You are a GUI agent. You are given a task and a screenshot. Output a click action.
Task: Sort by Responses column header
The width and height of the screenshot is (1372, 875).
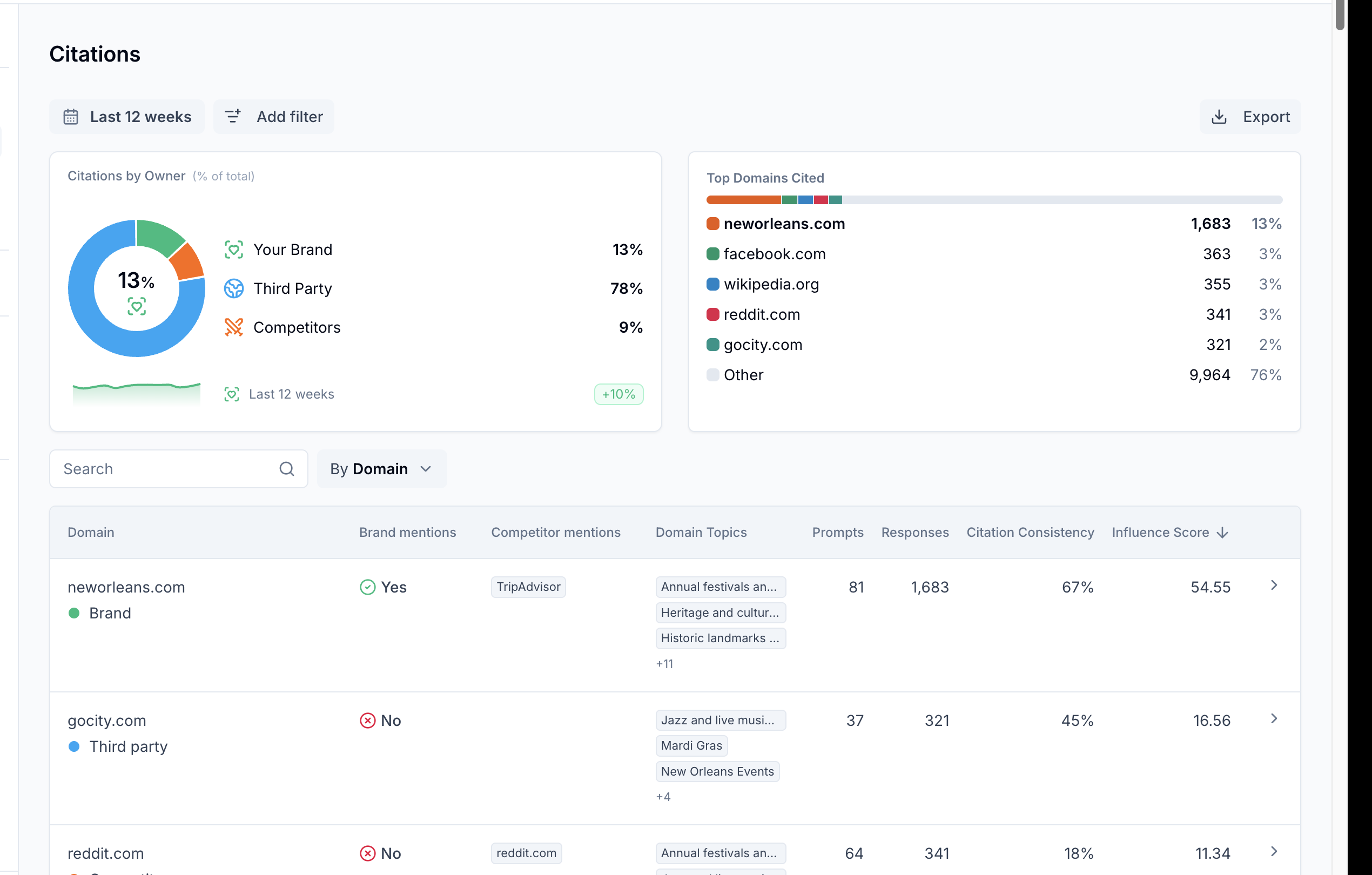[915, 532]
